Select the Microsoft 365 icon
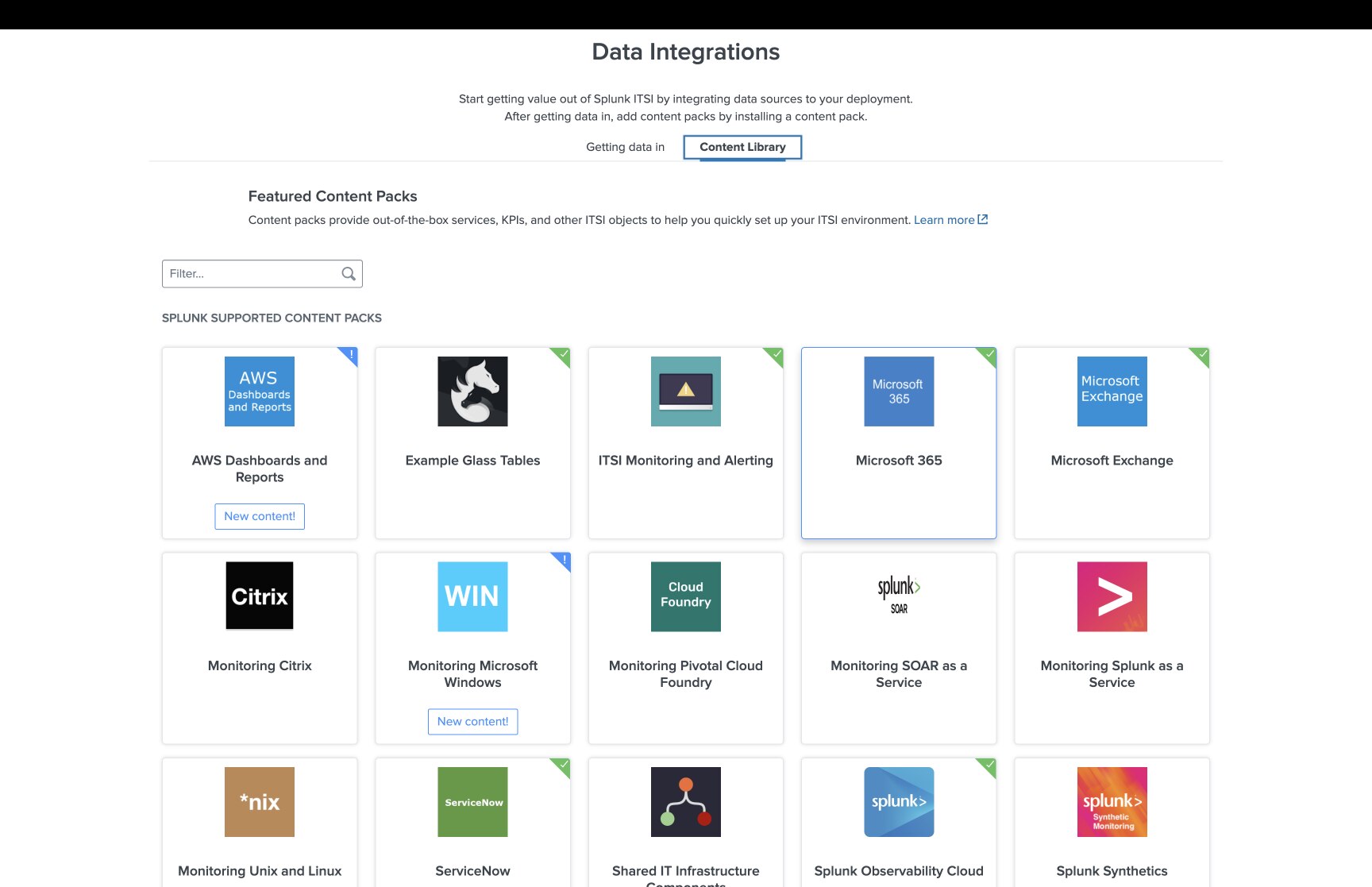Viewport: 1372px width, 887px height. [898, 391]
